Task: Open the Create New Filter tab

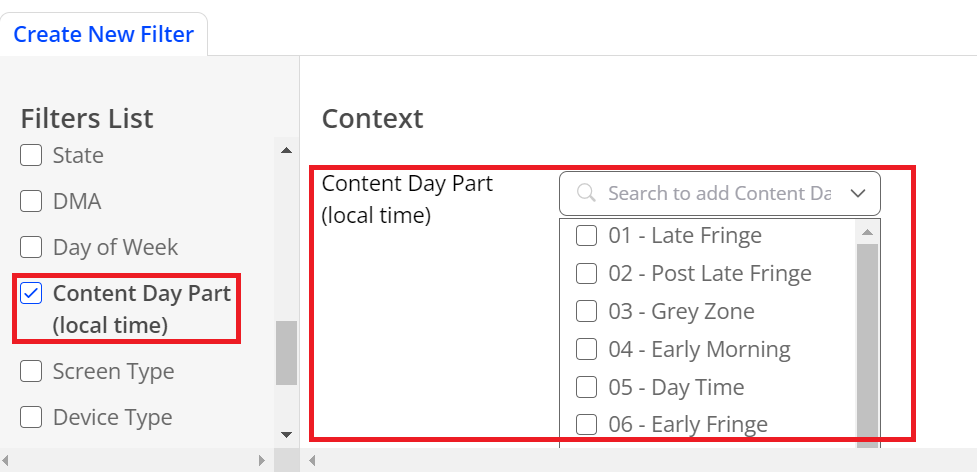Action: 103,34
